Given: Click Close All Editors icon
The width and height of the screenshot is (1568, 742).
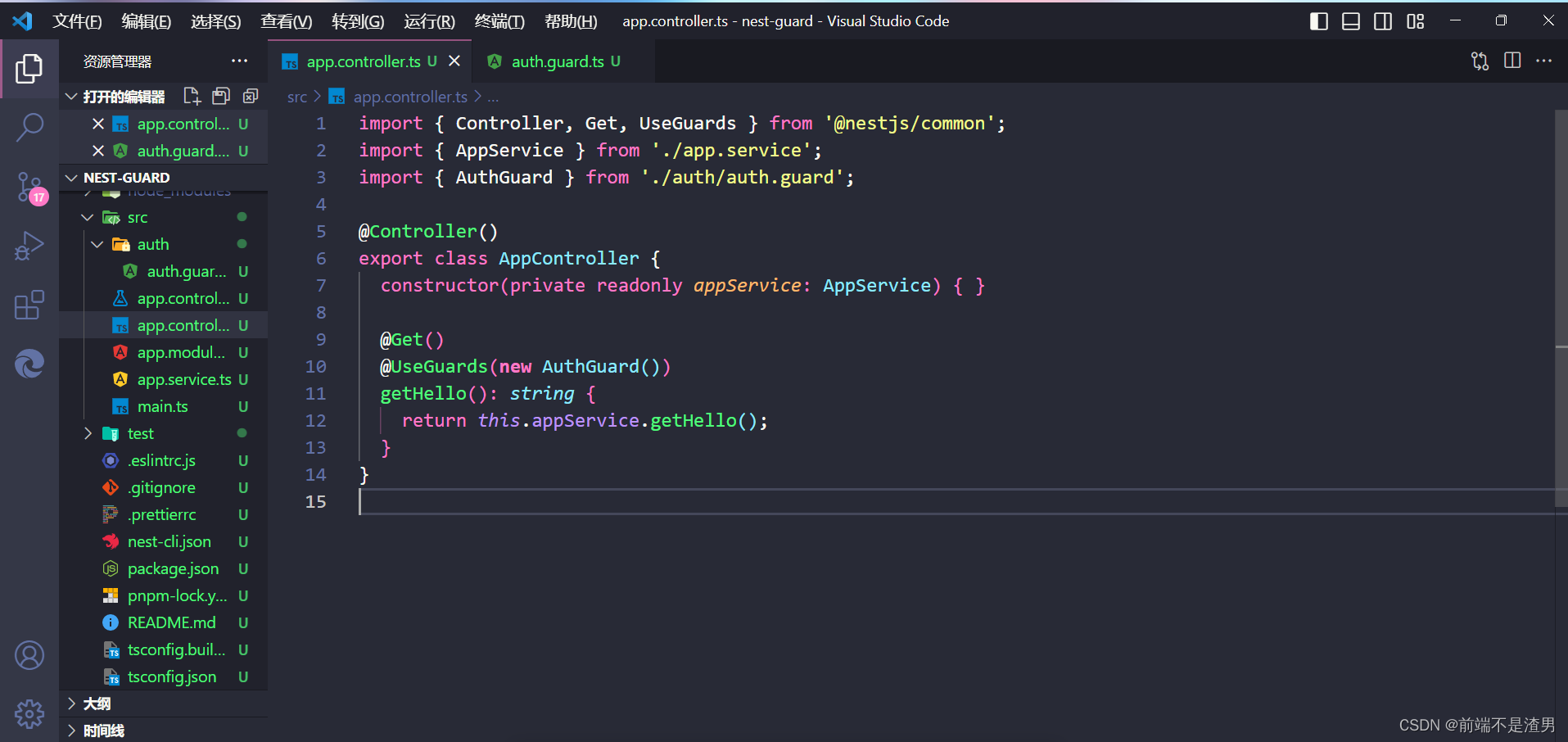Looking at the screenshot, I should [x=251, y=97].
